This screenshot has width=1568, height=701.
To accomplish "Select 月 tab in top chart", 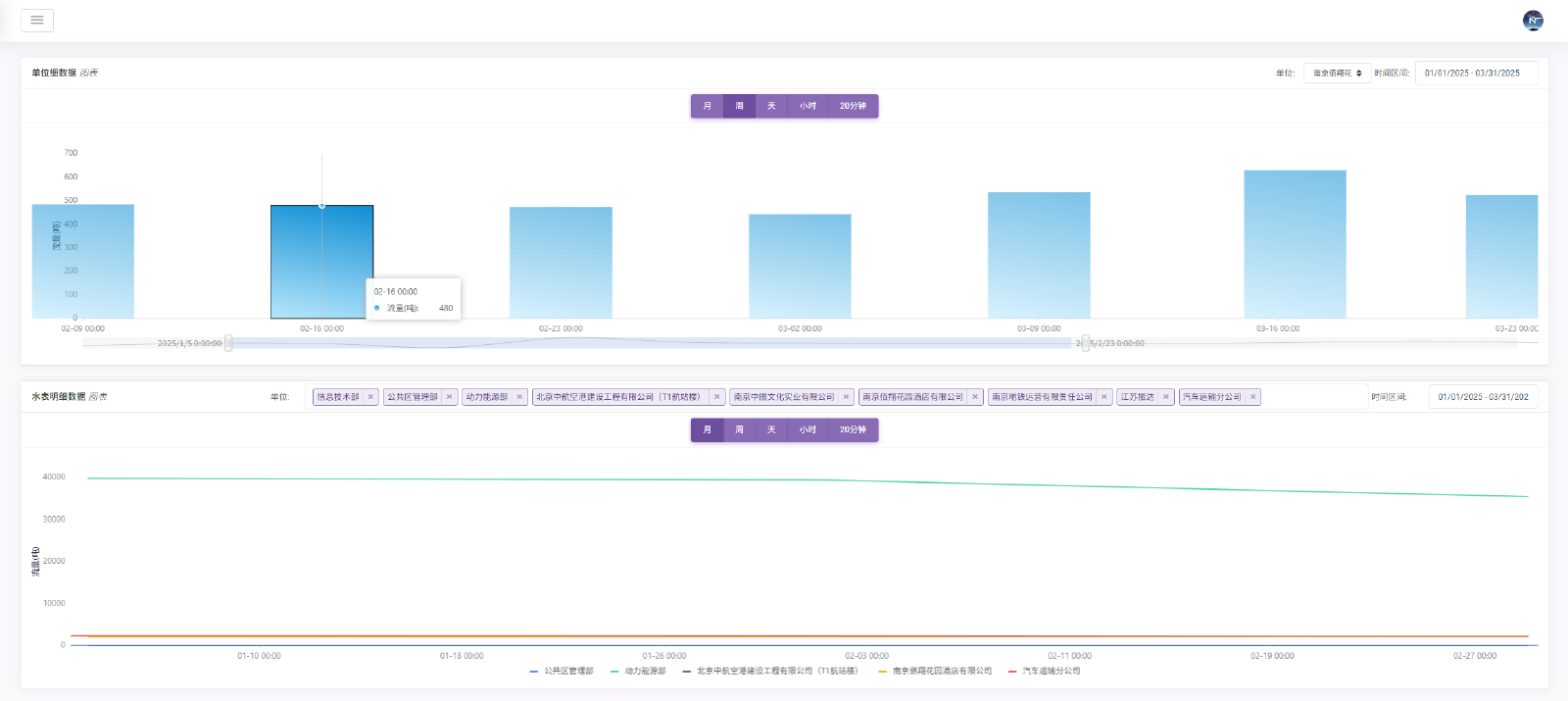I will [x=707, y=106].
